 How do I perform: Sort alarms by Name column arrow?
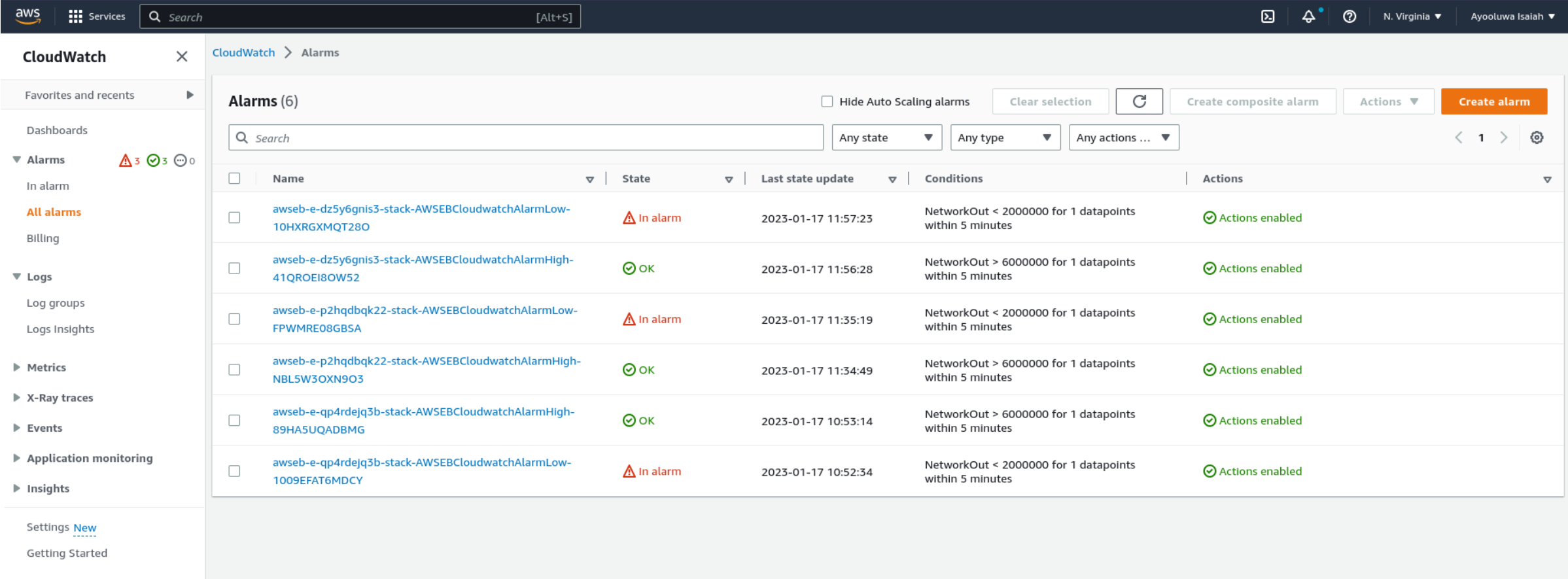[x=589, y=179]
